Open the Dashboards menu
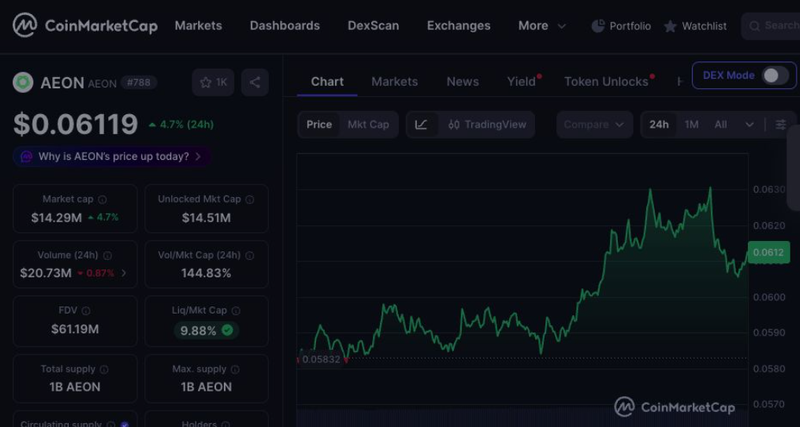The width and height of the screenshot is (800, 427). click(x=285, y=26)
